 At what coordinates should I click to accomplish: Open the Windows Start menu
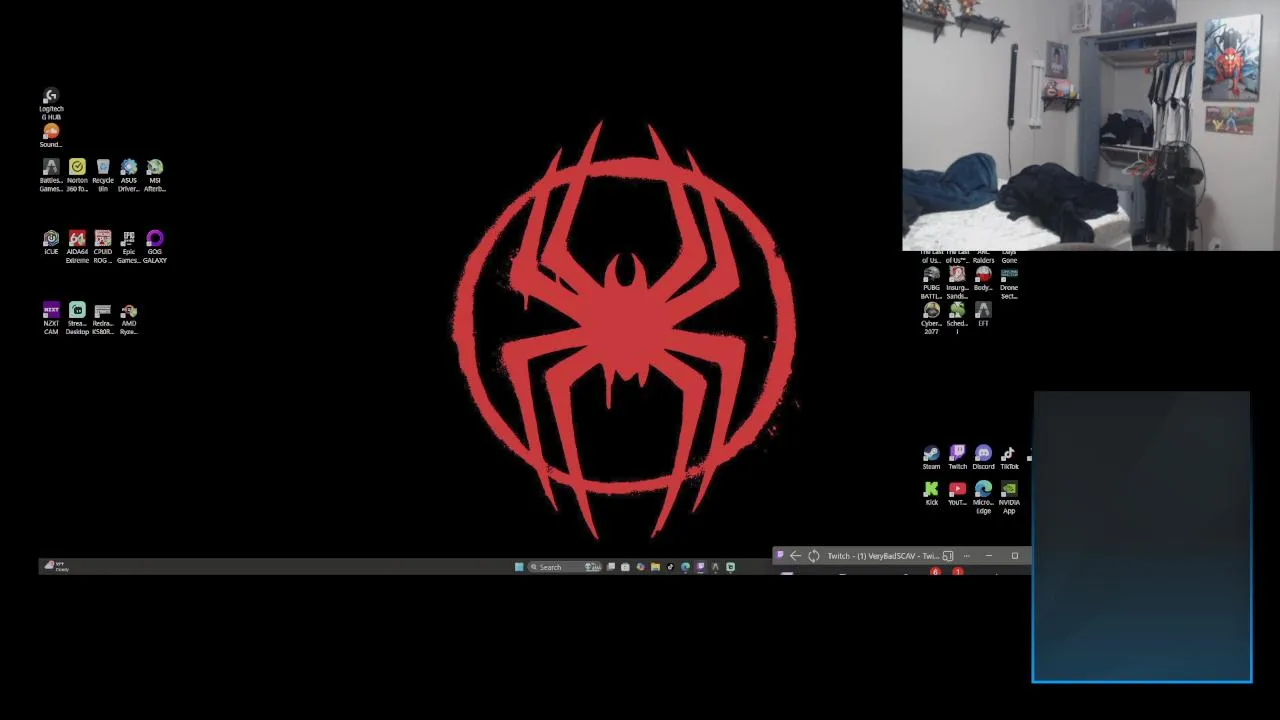pos(519,567)
